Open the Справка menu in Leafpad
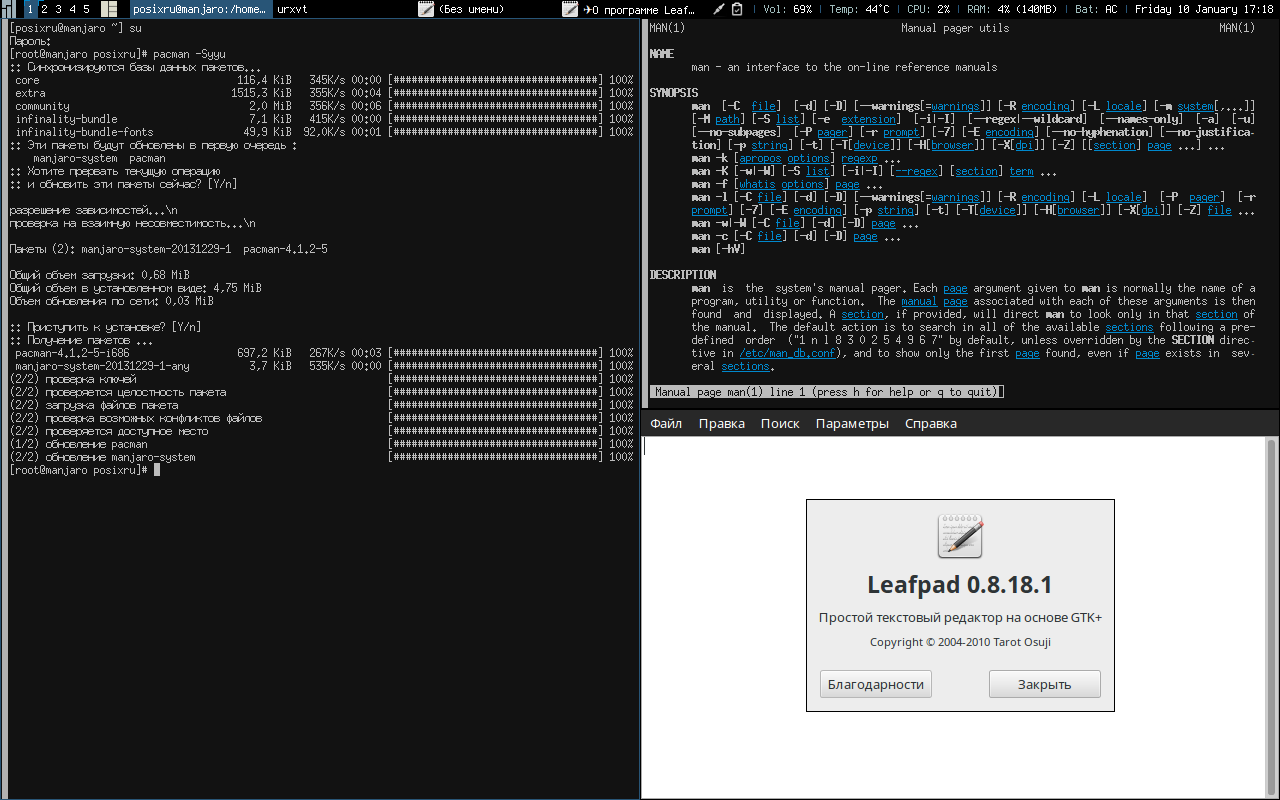This screenshot has height=800, width=1280. (x=931, y=423)
